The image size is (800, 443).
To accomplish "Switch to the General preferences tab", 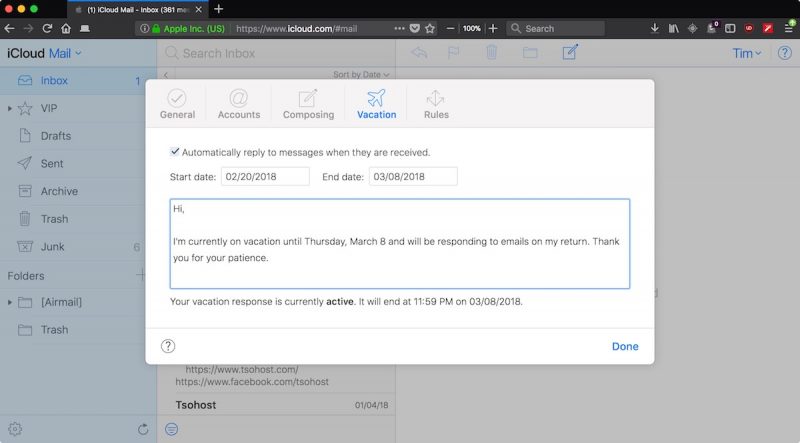I will click(177, 104).
